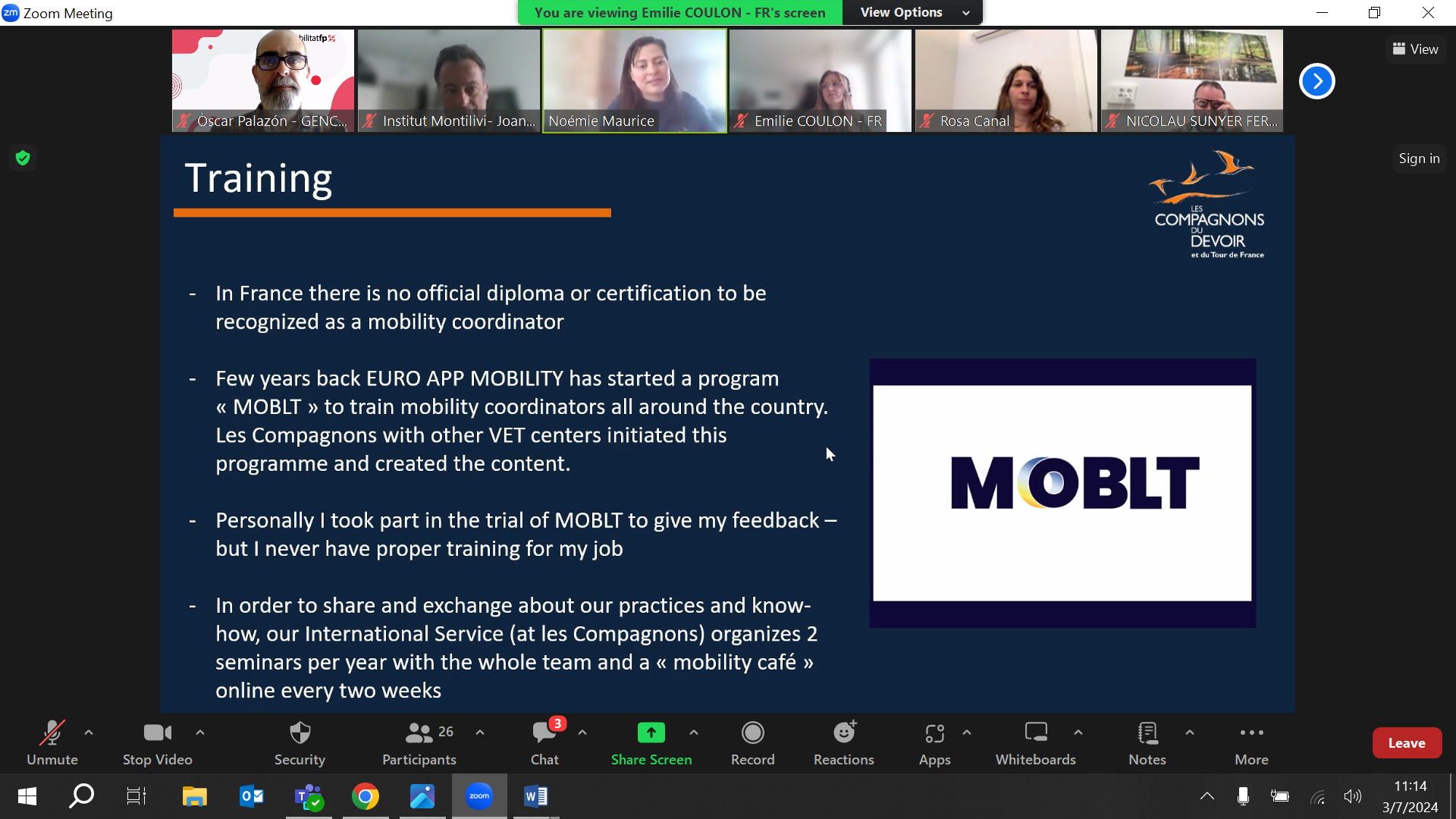
Task: Show next participants with the blue arrow
Action: [x=1316, y=81]
